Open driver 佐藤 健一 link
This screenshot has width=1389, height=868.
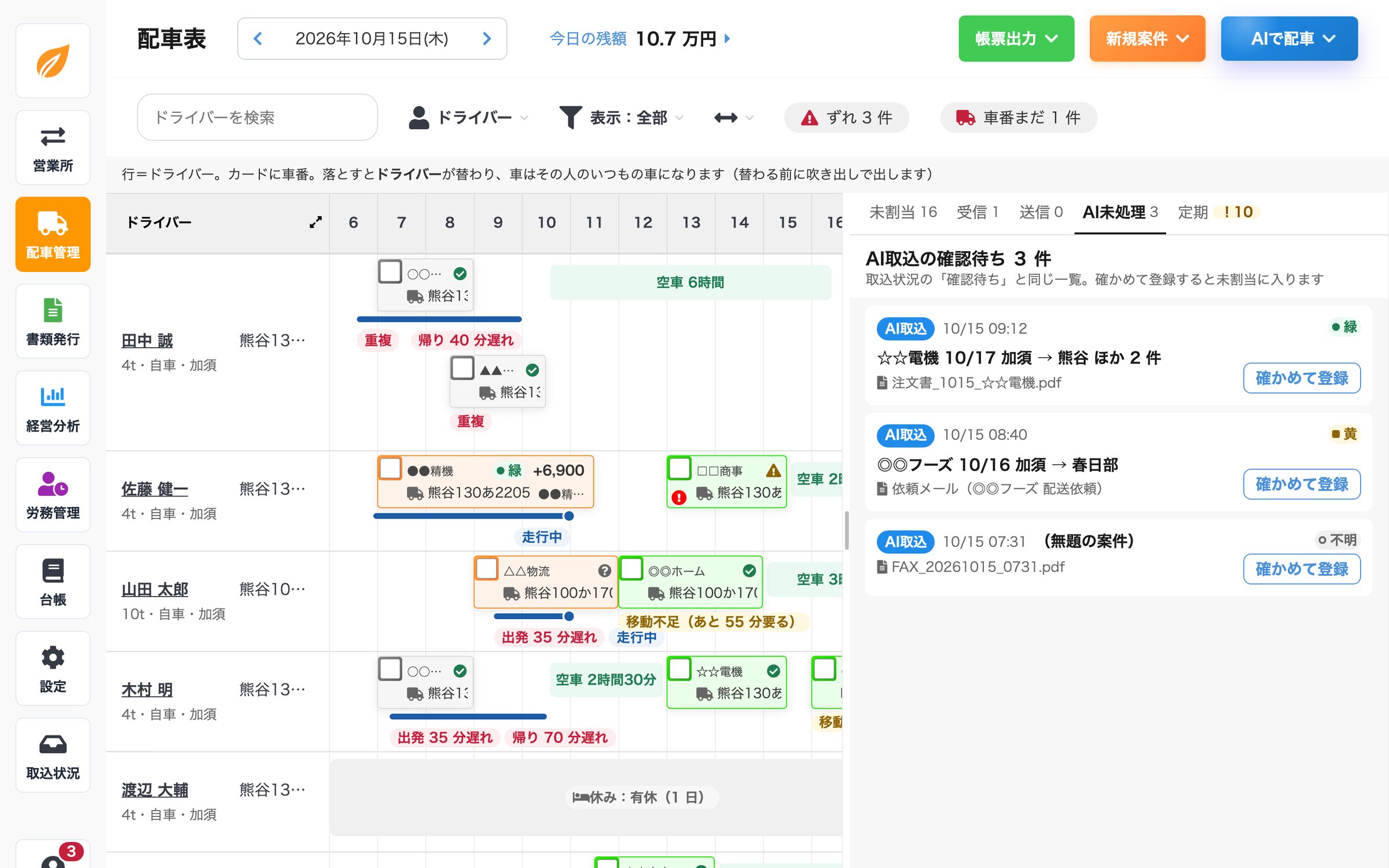155,490
